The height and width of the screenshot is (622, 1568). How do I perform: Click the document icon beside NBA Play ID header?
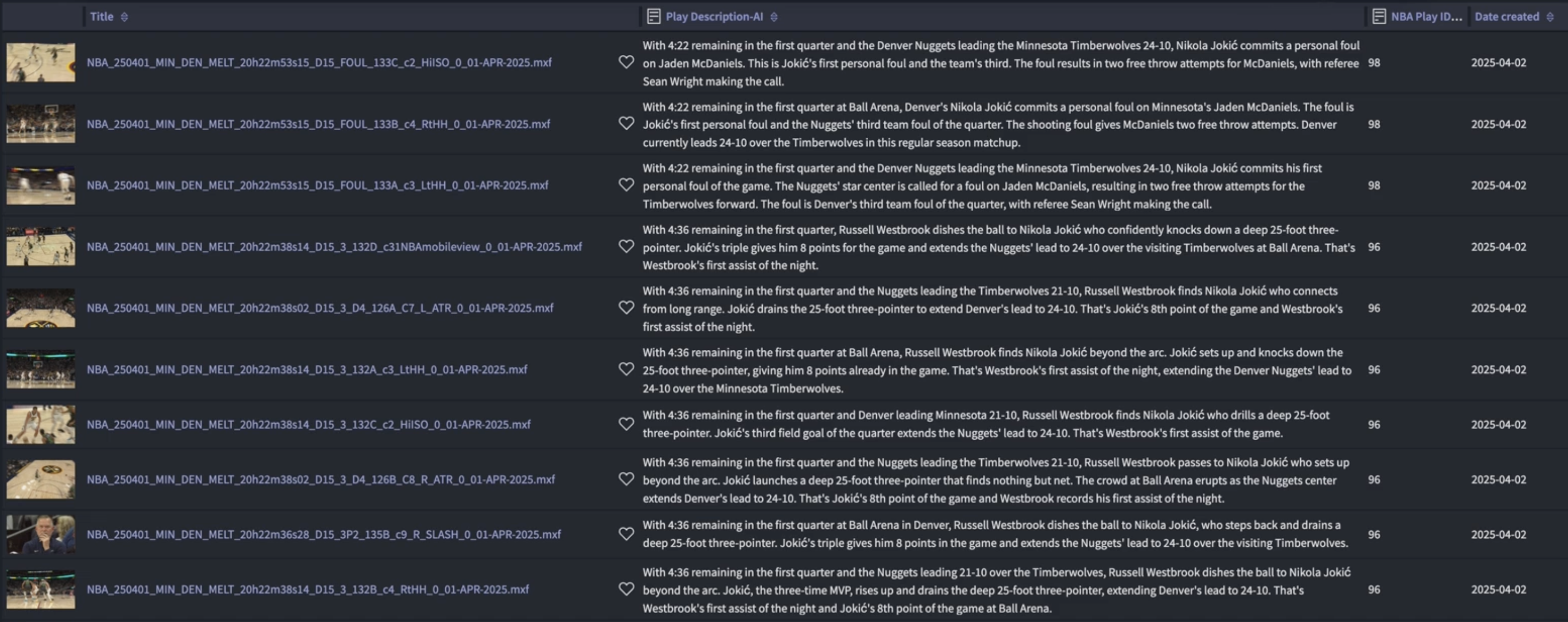pos(1379,16)
